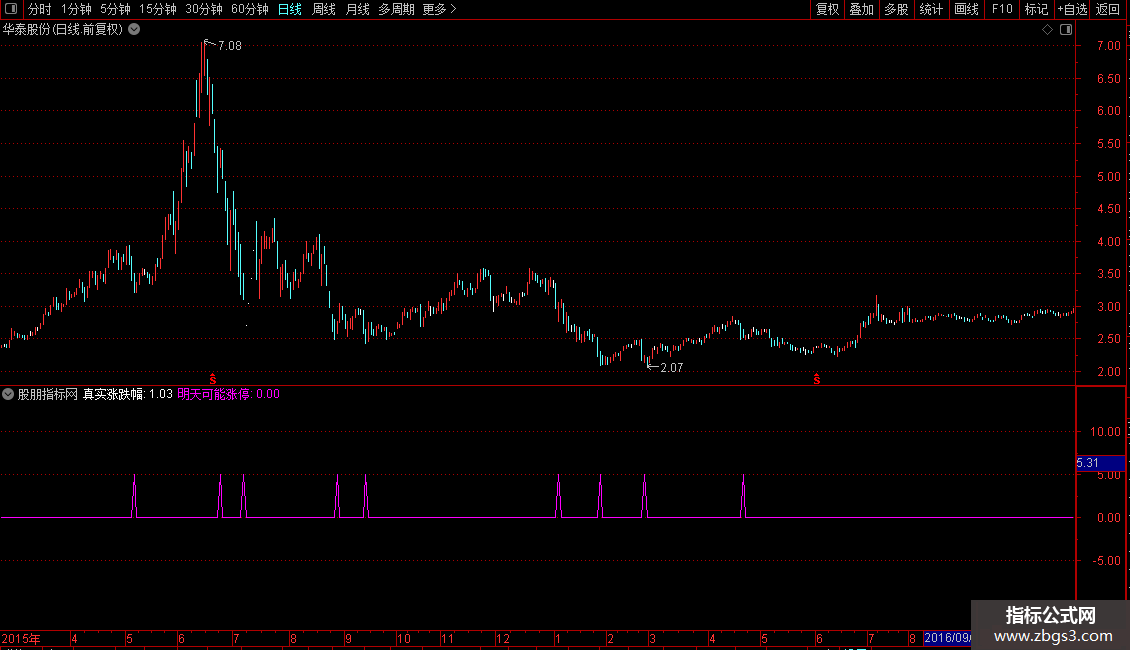Switch to 周线 weekly chart
The height and width of the screenshot is (650, 1130).
pyautogui.click(x=324, y=9)
